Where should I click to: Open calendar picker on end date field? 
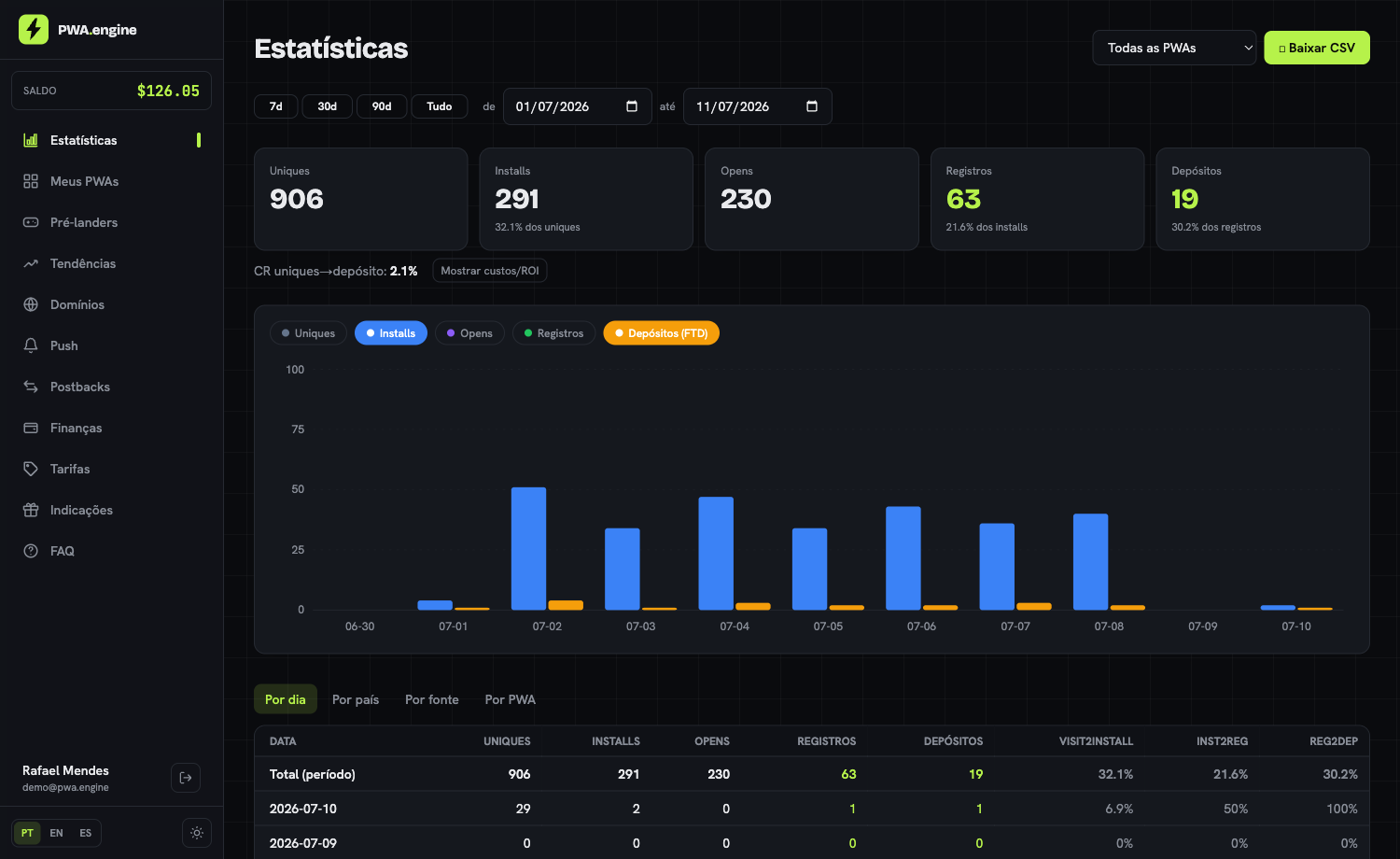812,106
